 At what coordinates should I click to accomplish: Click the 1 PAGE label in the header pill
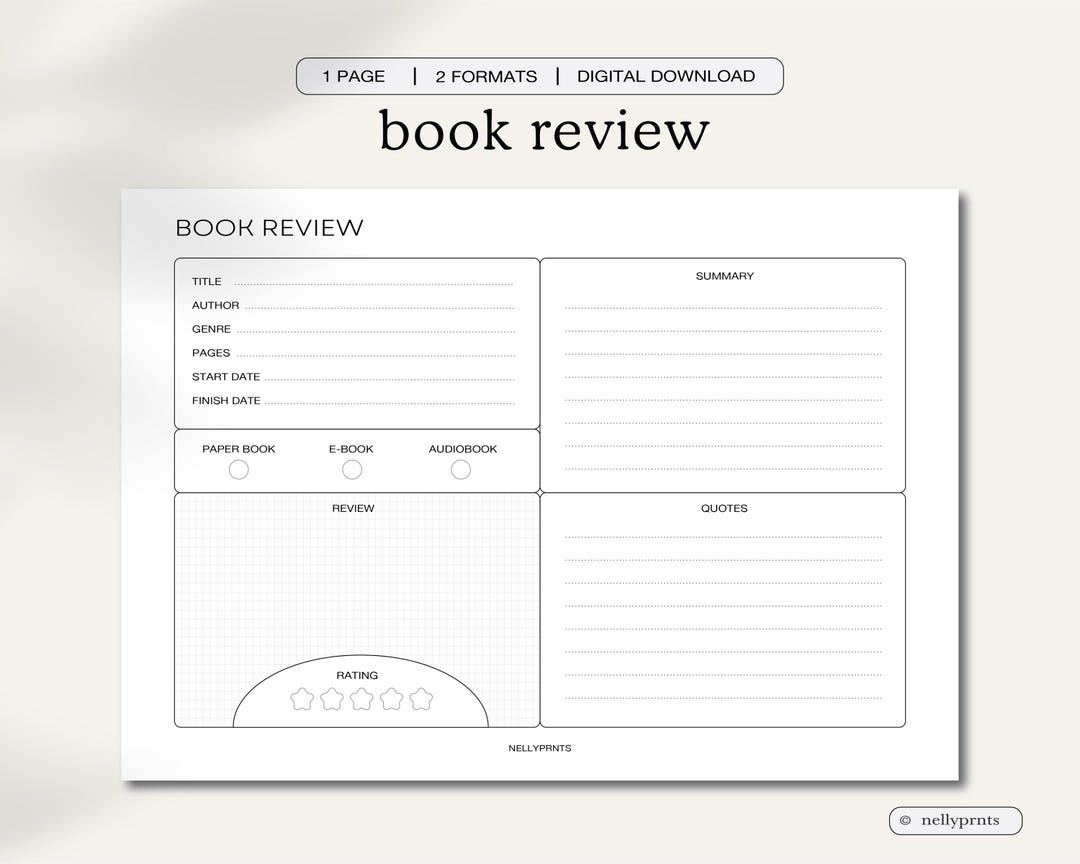coord(354,76)
